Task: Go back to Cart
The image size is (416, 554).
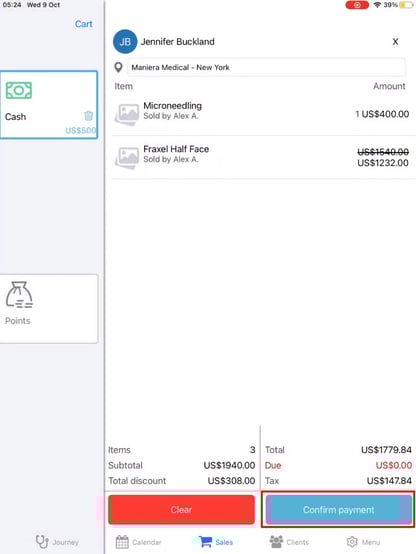Action: 83,24
